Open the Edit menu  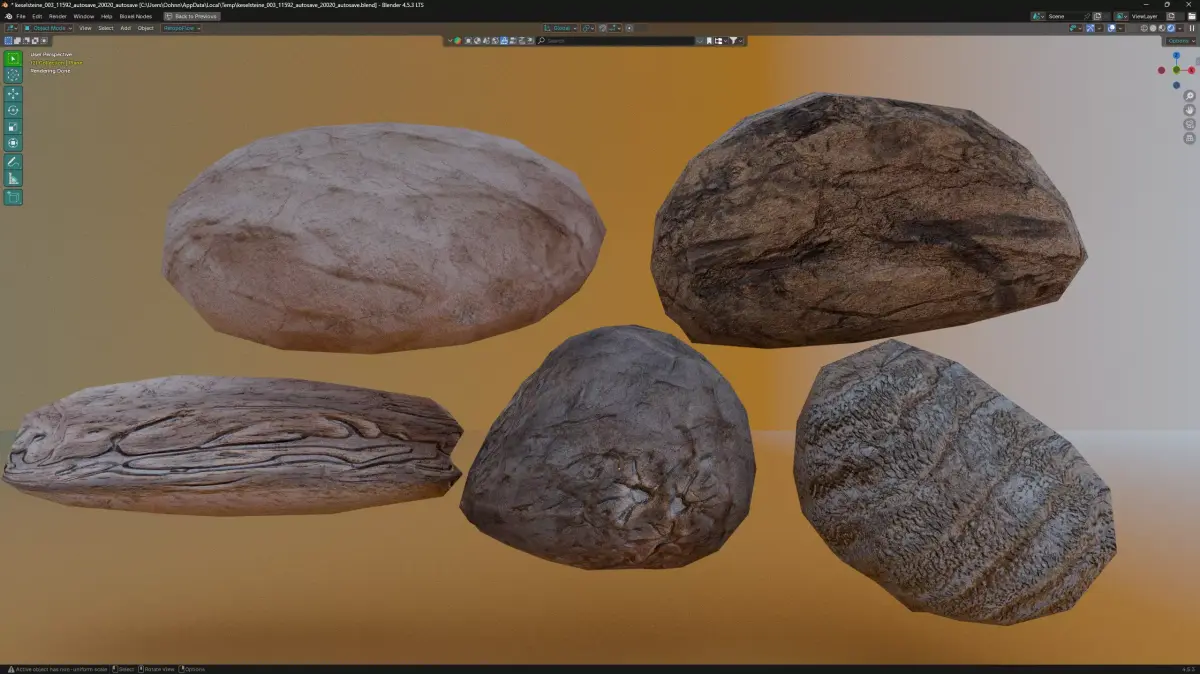[37, 16]
